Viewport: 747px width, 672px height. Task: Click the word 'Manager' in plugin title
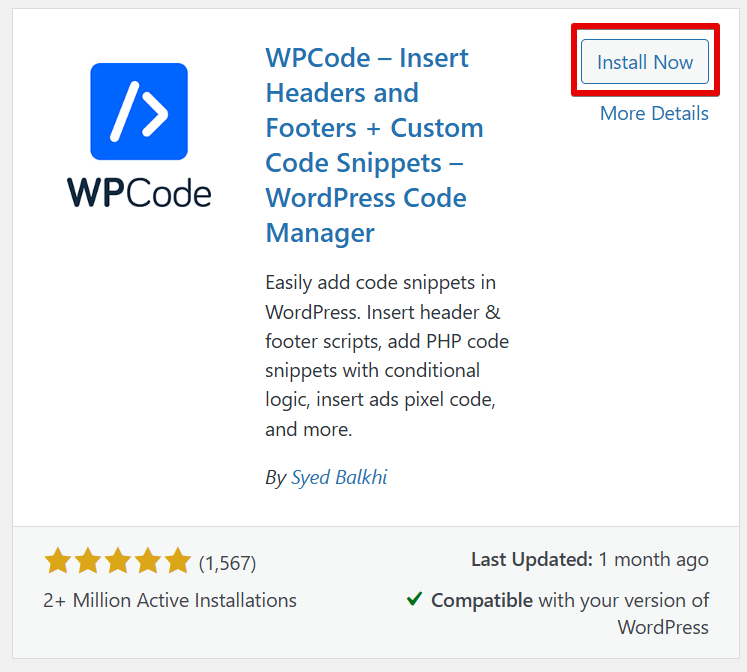(x=320, y=233)
